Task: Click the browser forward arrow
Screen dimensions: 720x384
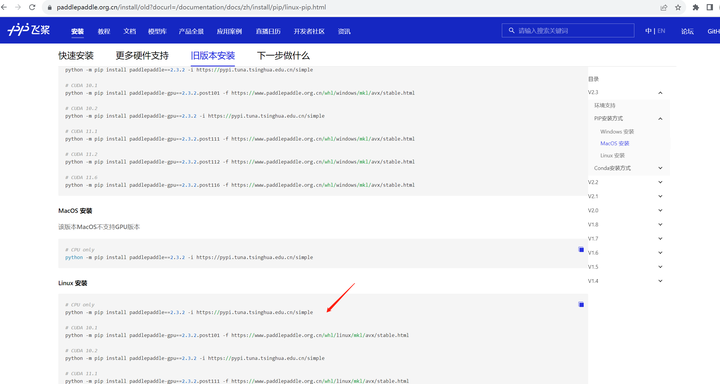Action: [x=18, y=7]
